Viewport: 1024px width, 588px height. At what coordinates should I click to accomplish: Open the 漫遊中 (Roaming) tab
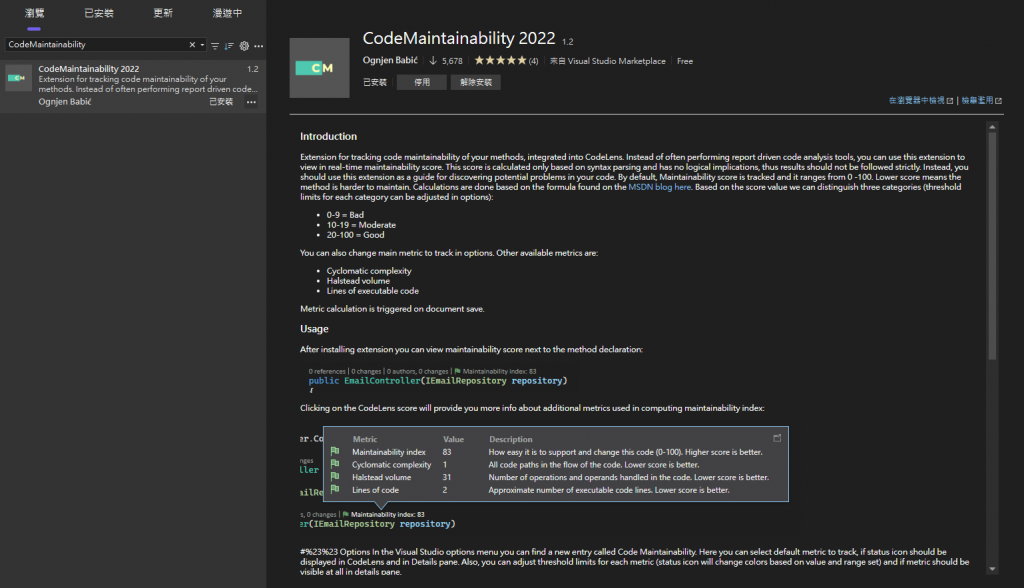tap(227, 13)
